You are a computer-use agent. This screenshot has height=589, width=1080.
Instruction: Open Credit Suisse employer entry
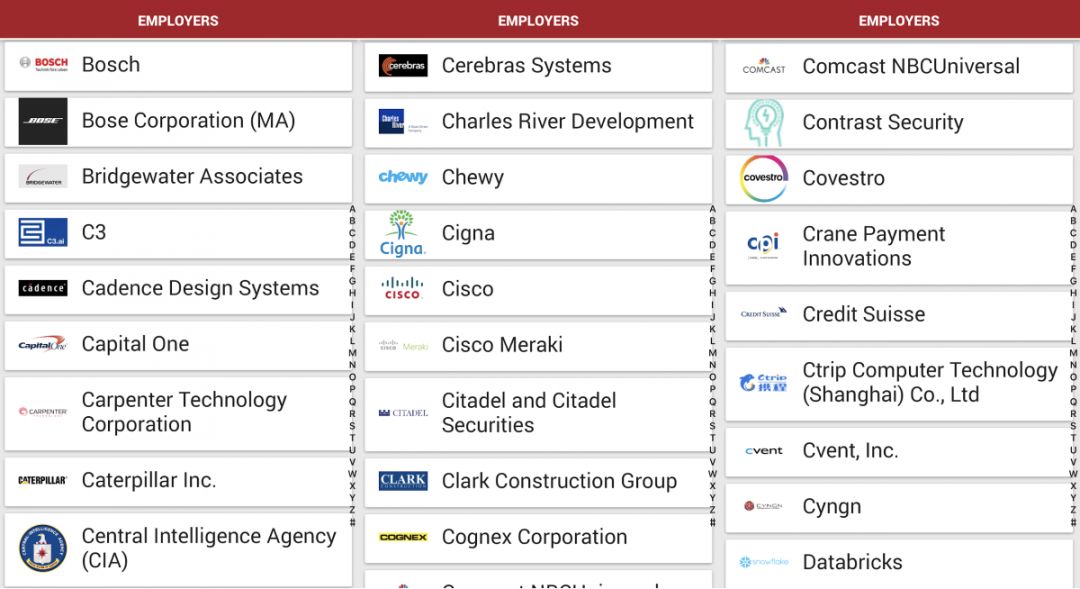point(898,314)
